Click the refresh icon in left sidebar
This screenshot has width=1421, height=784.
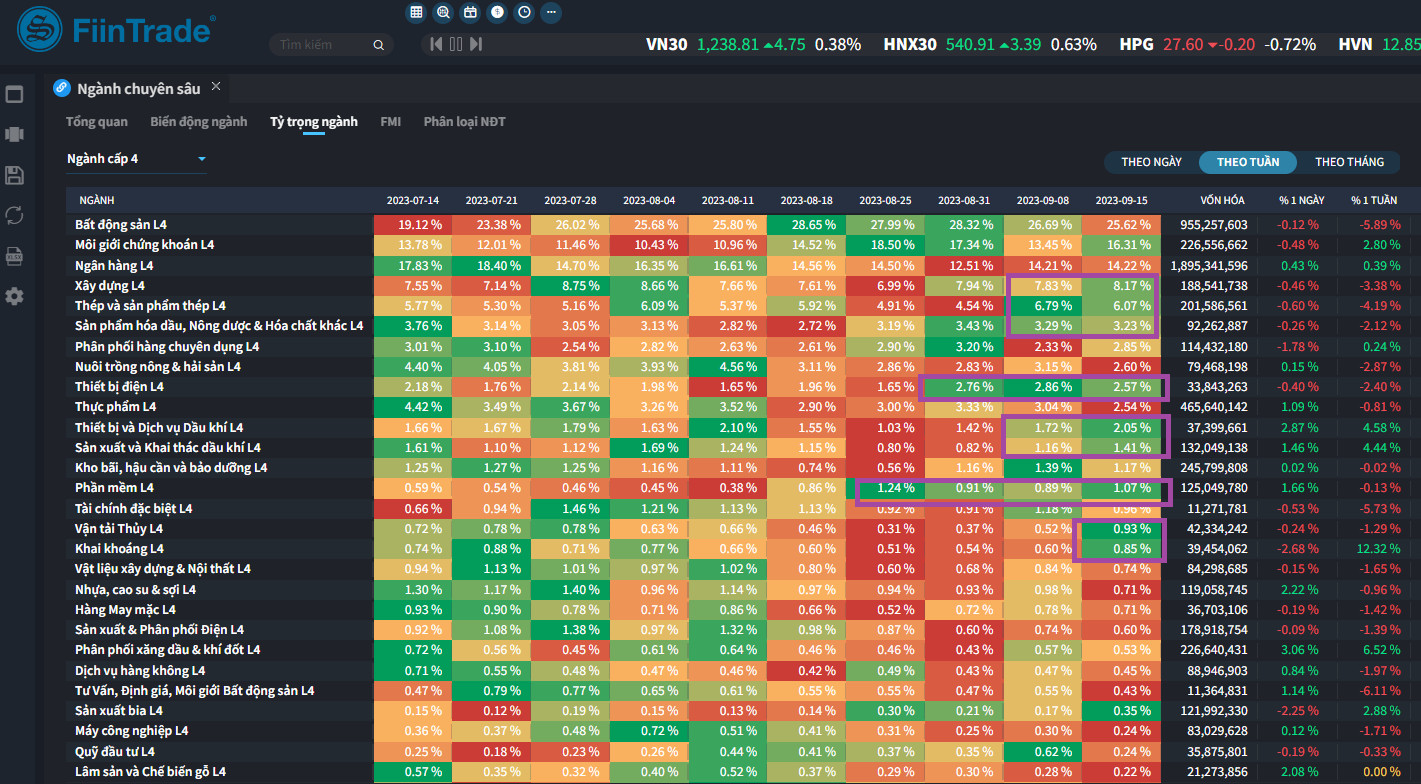14,215
